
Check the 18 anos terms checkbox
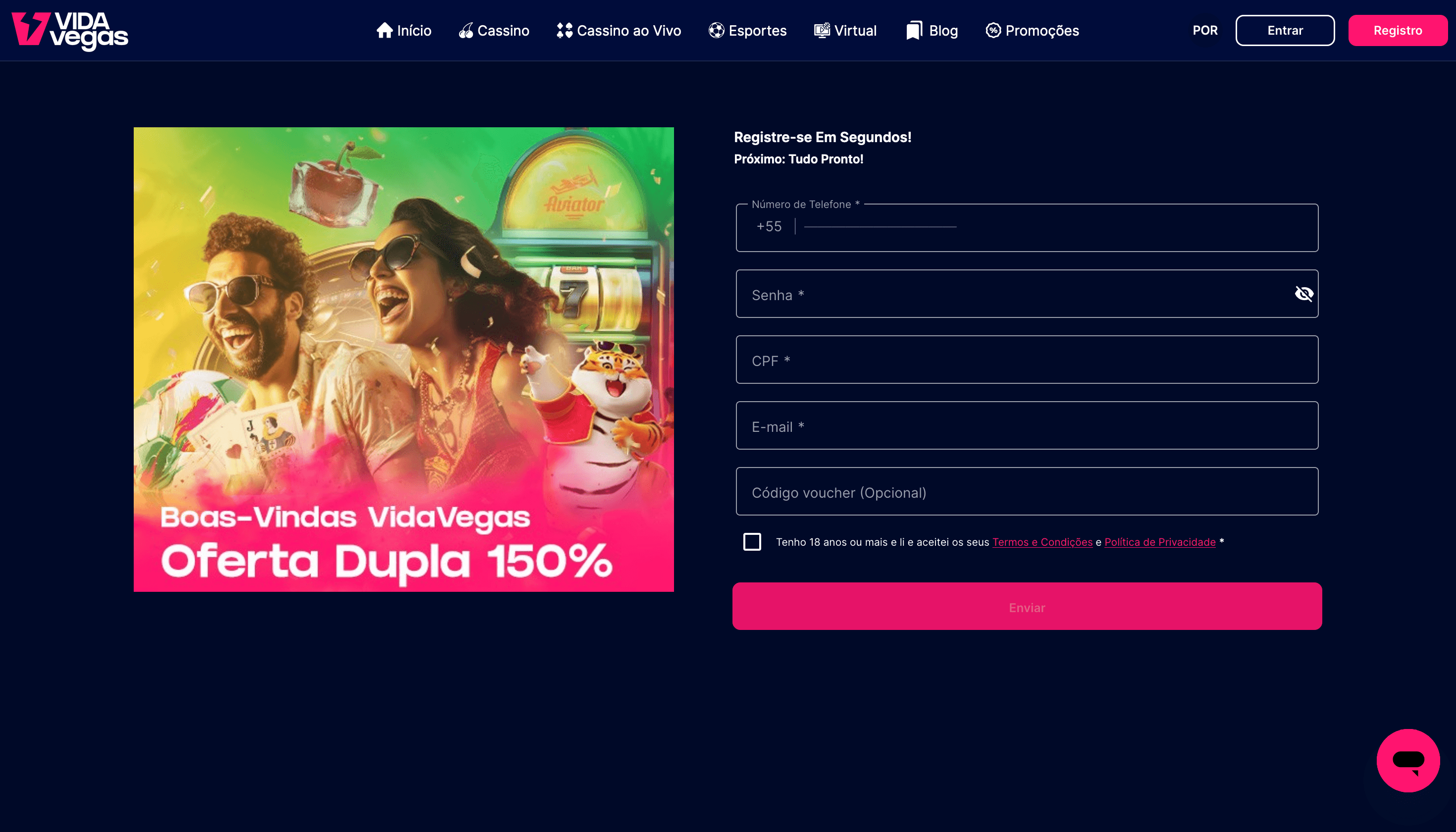pos(752,542)
